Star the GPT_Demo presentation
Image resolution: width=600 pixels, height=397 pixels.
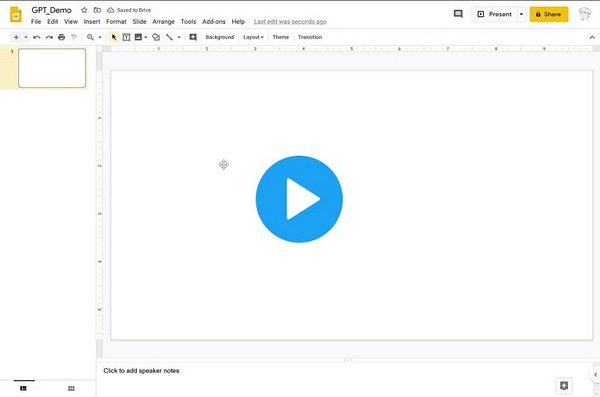[x=84, y=10]
